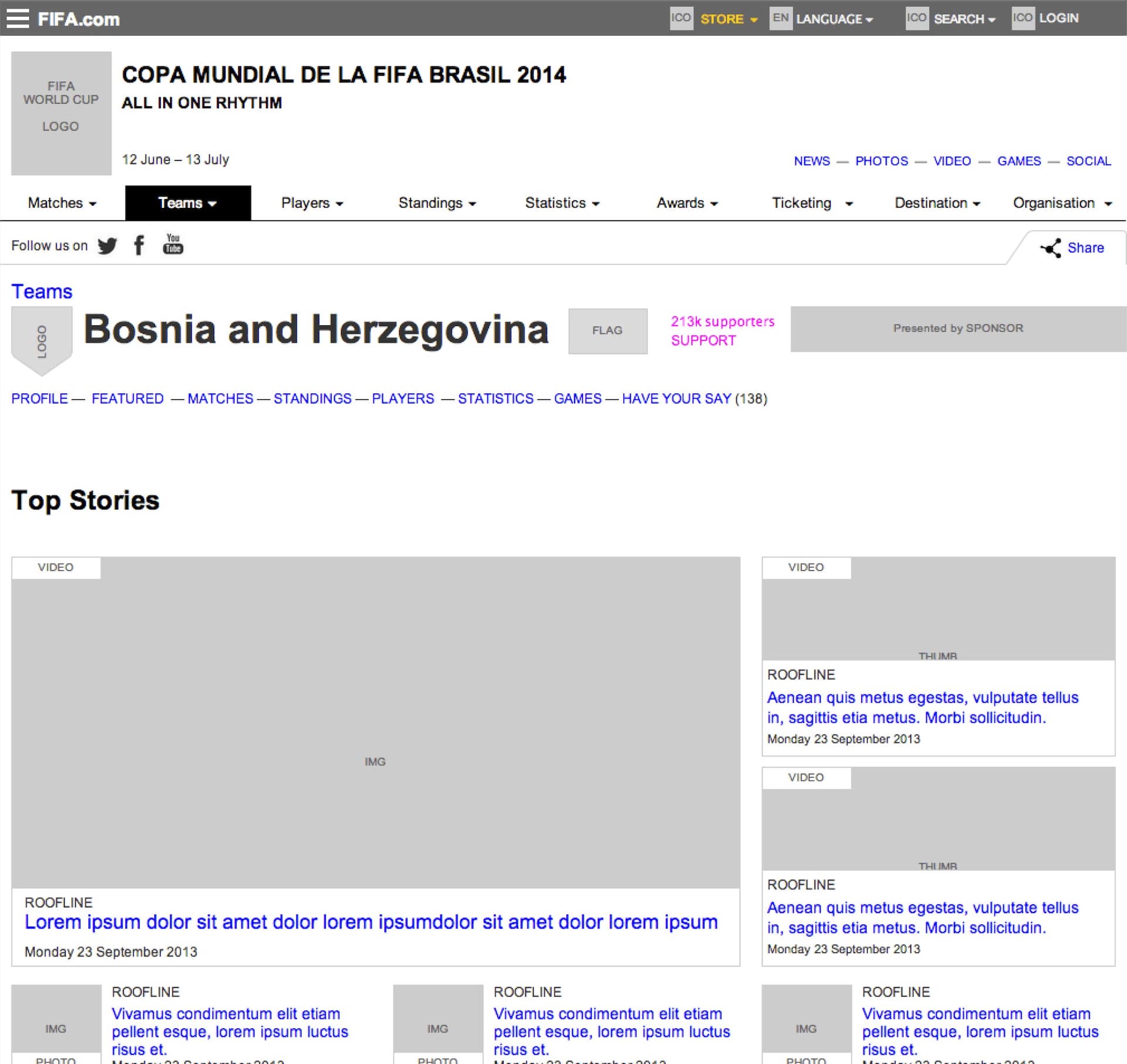
Task: Open the Standings menu dropdown
Action: point(437,203)
